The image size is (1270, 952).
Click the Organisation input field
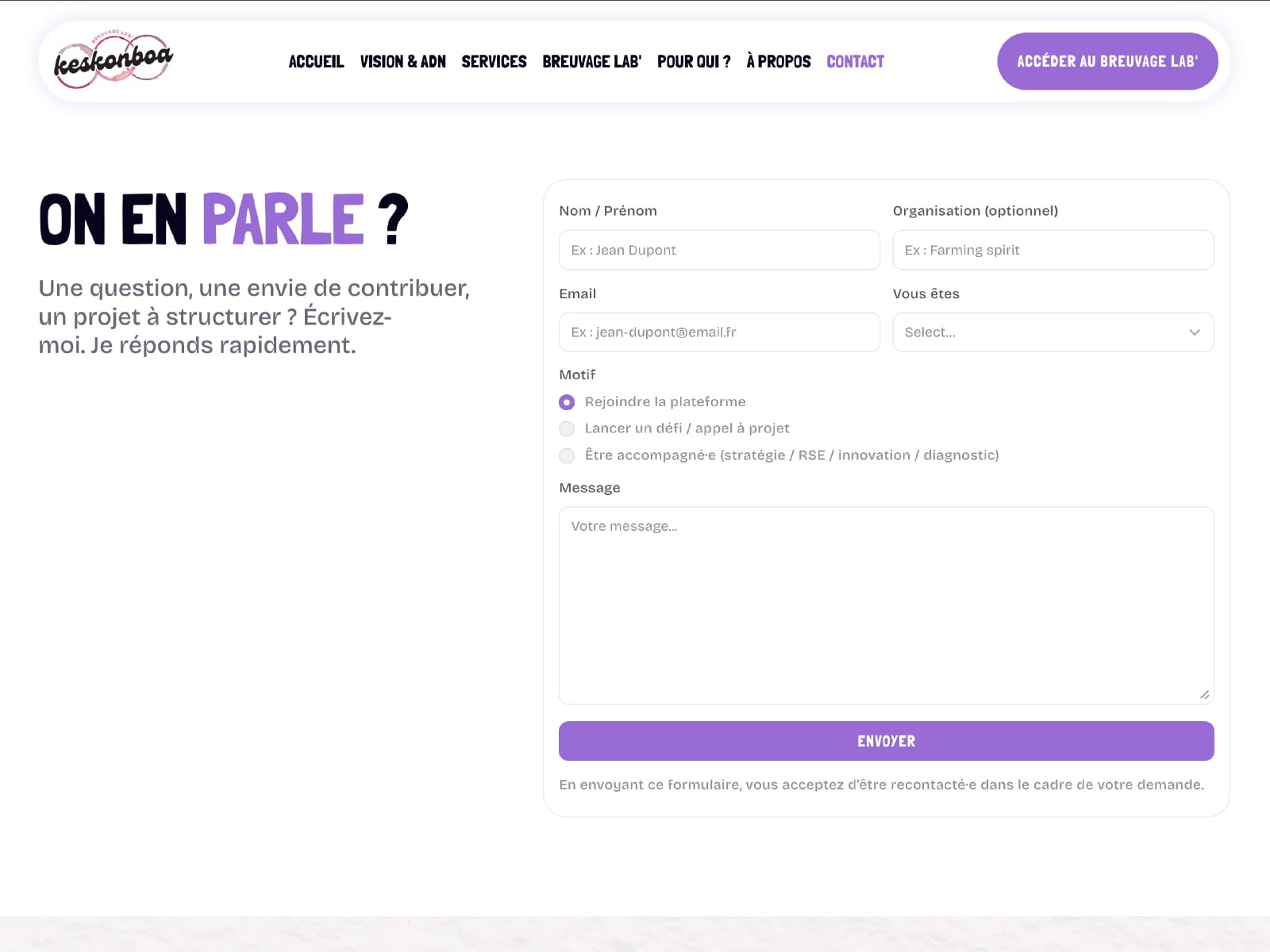[x=1053, y=250]
